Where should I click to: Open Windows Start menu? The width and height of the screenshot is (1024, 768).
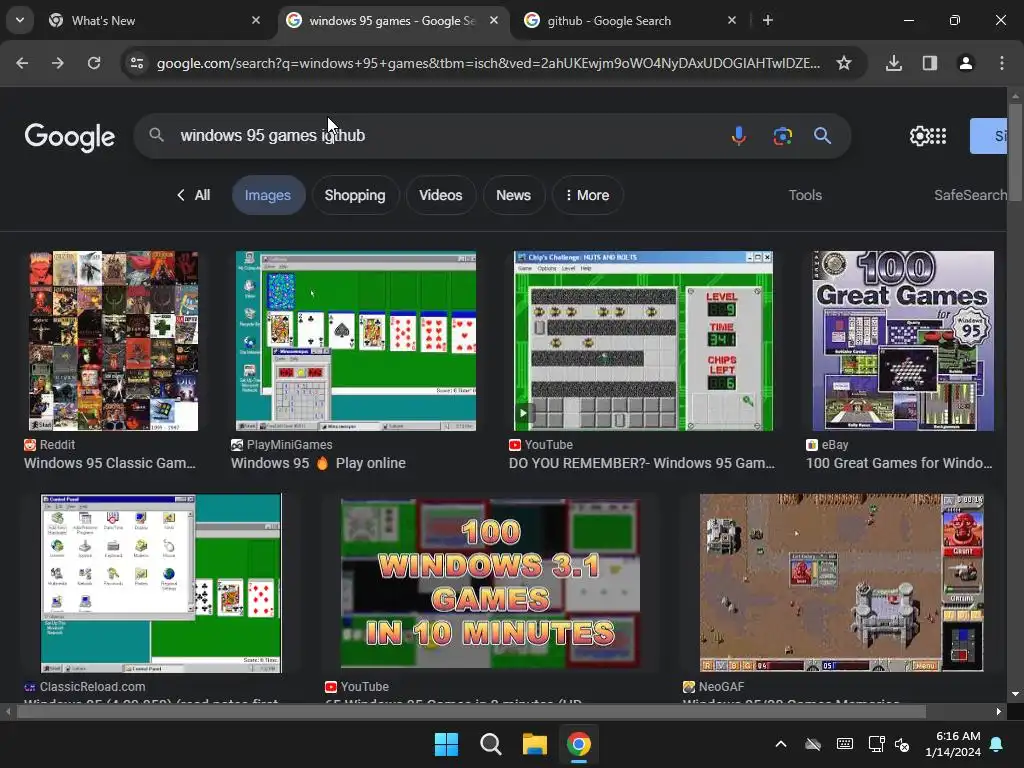447,744
